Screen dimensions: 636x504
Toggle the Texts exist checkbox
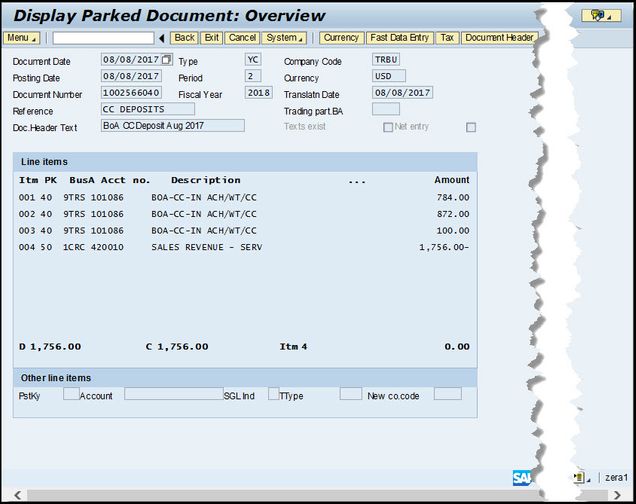tap(388, 127)
